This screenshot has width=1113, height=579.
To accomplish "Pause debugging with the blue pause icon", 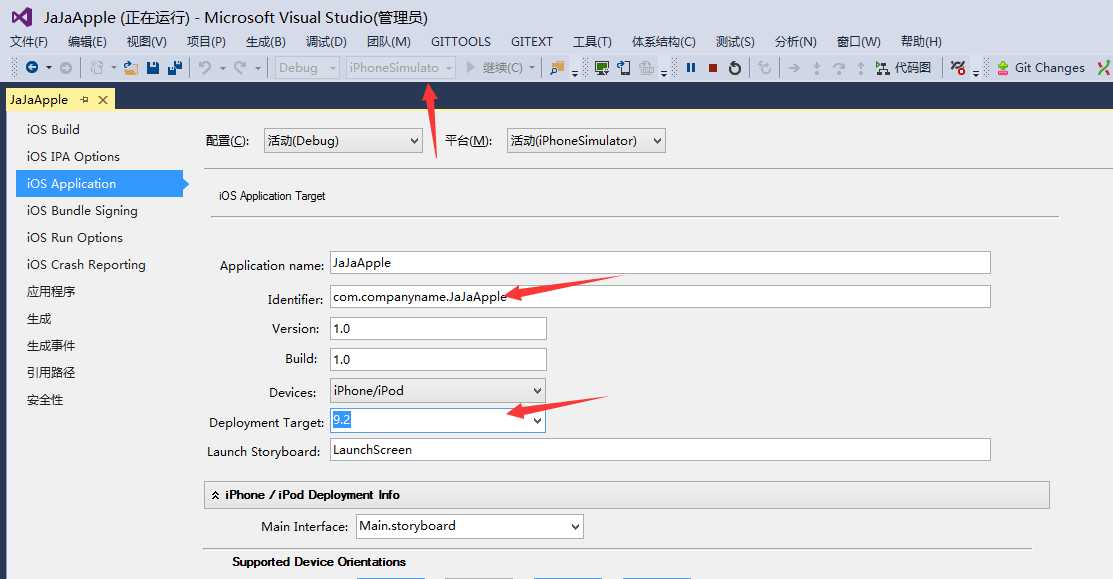I will coord(691,67).
